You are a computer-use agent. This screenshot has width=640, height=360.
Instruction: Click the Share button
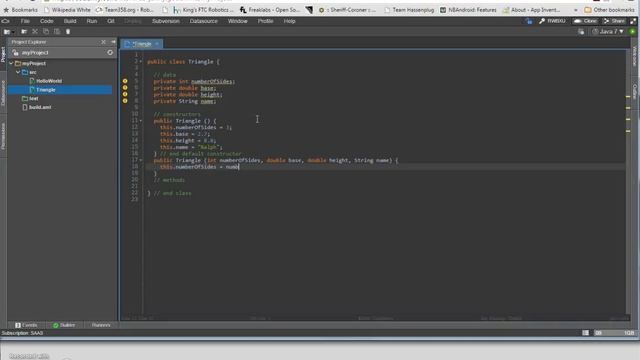click(x=614, y=21)
